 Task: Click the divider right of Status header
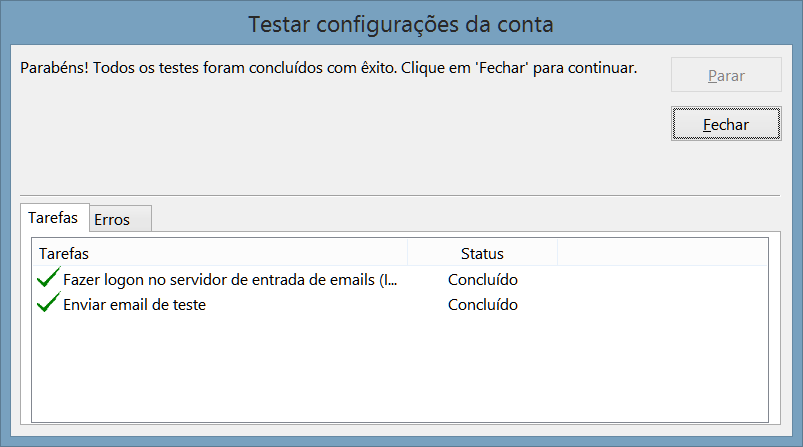point(557,253)
